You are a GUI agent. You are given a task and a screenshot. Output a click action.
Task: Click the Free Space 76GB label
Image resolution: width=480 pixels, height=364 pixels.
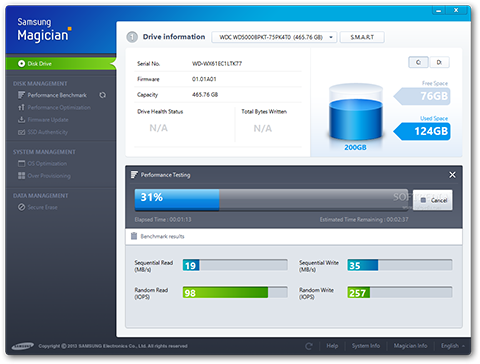point(423,96)
